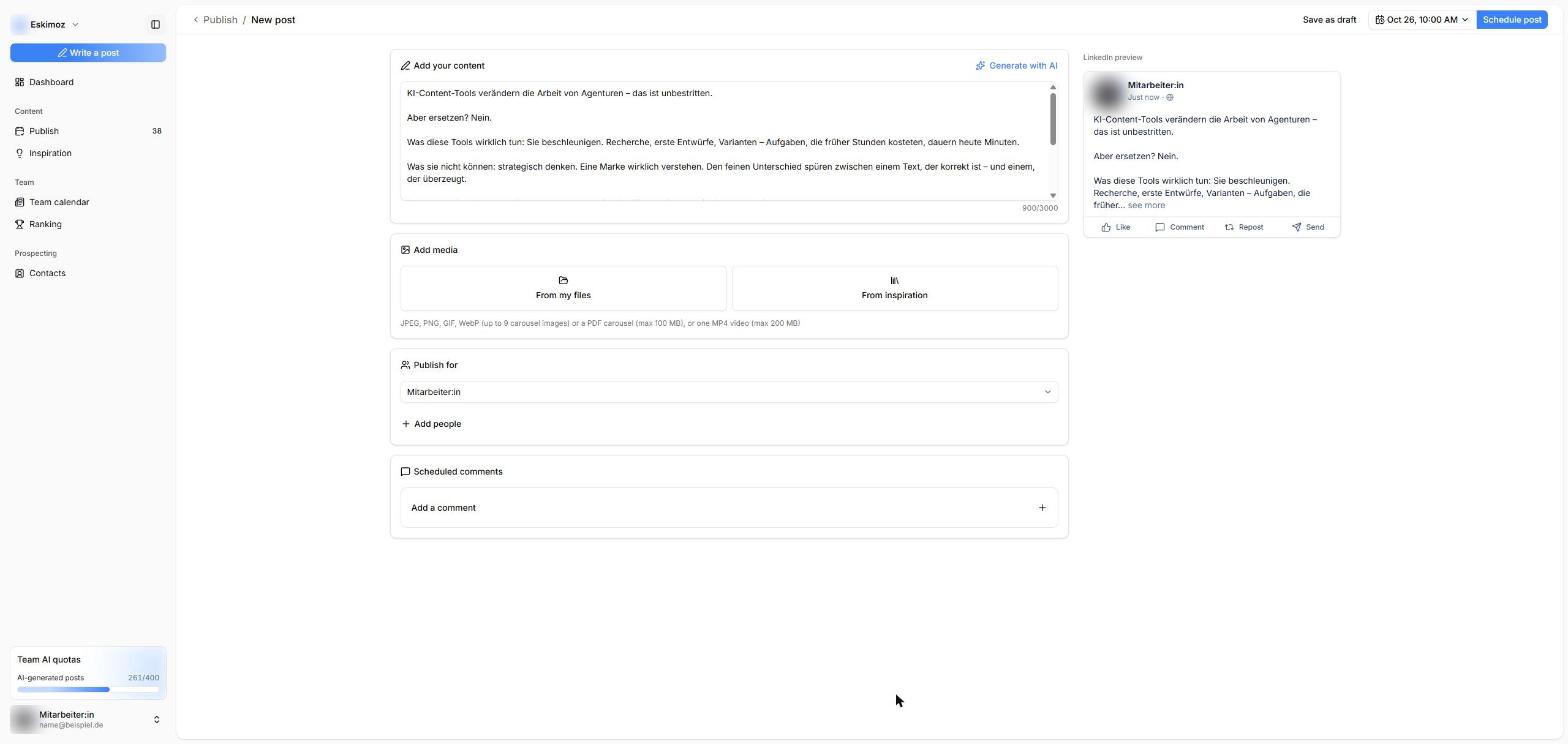Click the folder icon in From my files
This screenshot has width=1568, height=744.
pos(563,280)
